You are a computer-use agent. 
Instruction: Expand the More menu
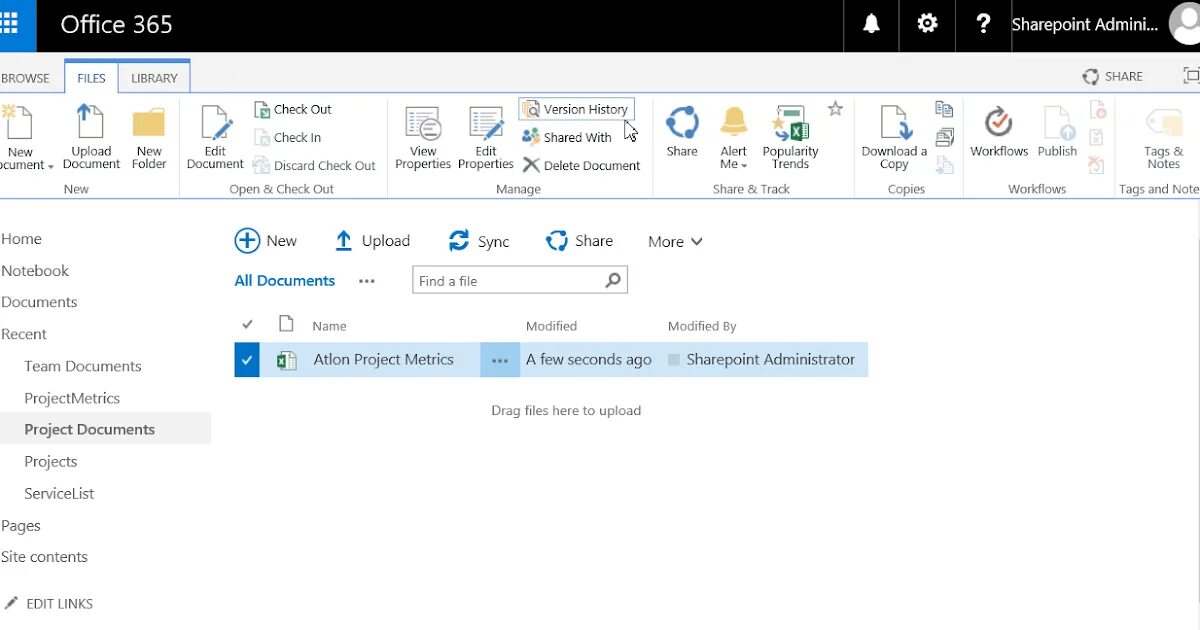point(675,242)
